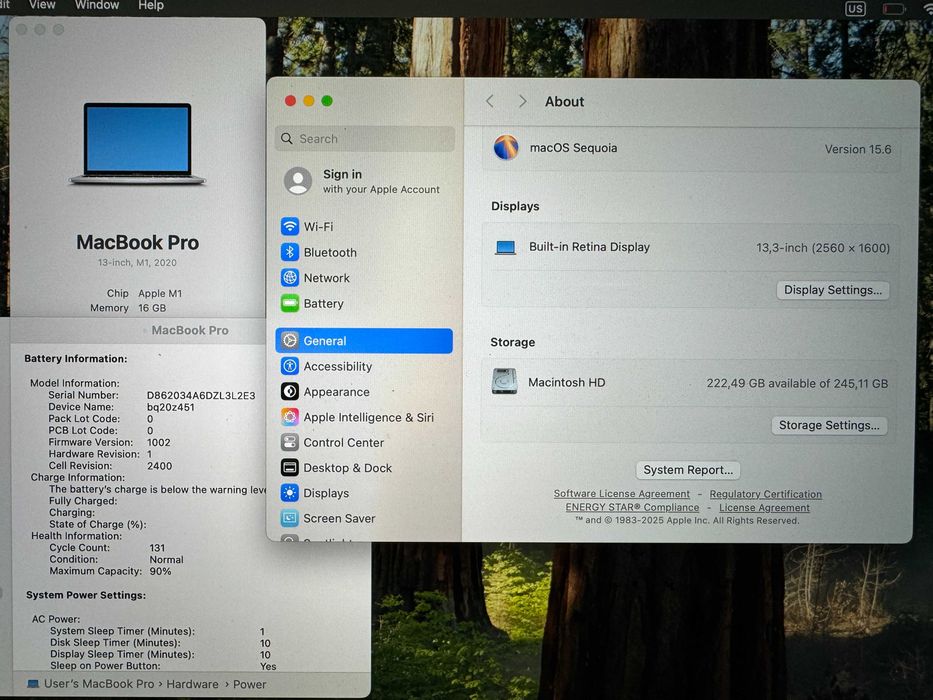Click the magnifier icon in Search field

[x=287, y=139]
